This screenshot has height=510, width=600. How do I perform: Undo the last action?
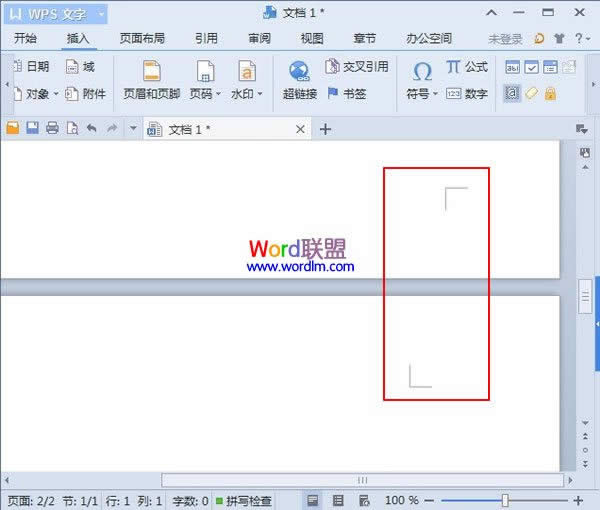[91, 128]
